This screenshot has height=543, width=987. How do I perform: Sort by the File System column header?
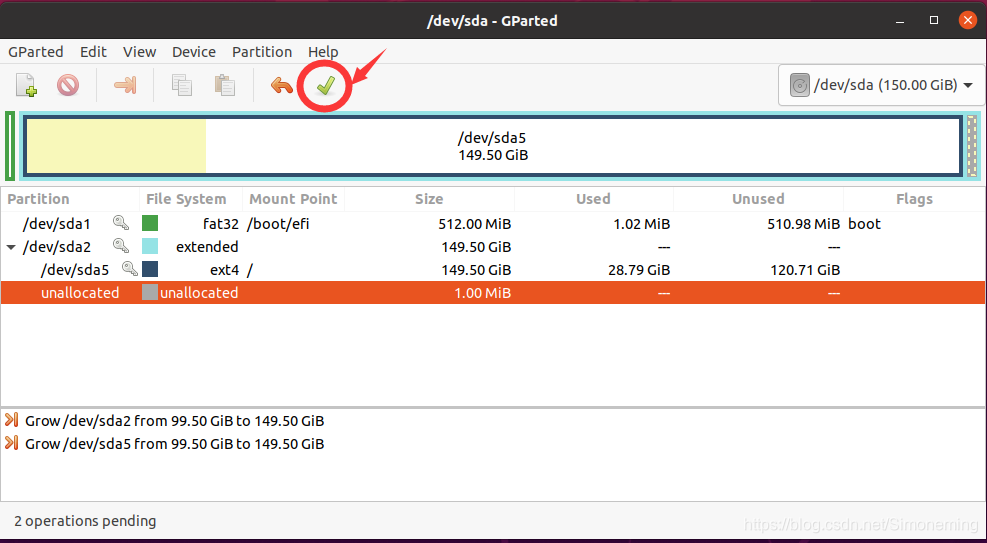(x=191, y=199)
